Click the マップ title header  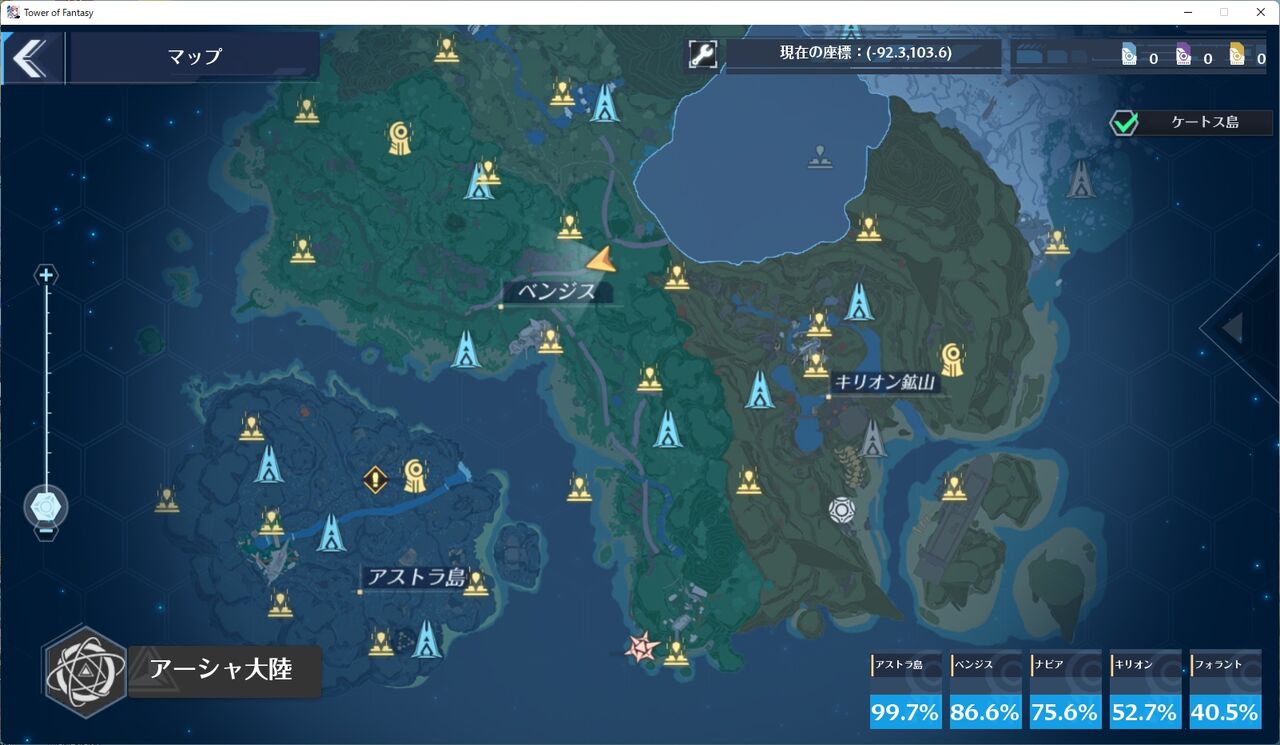[195, 57]
